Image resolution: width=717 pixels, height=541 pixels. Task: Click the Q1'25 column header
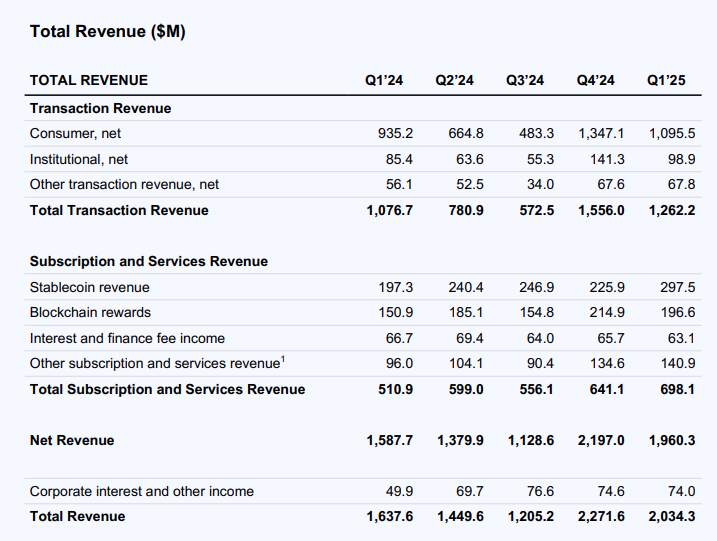pyautogui.click(x=666, y=81)
